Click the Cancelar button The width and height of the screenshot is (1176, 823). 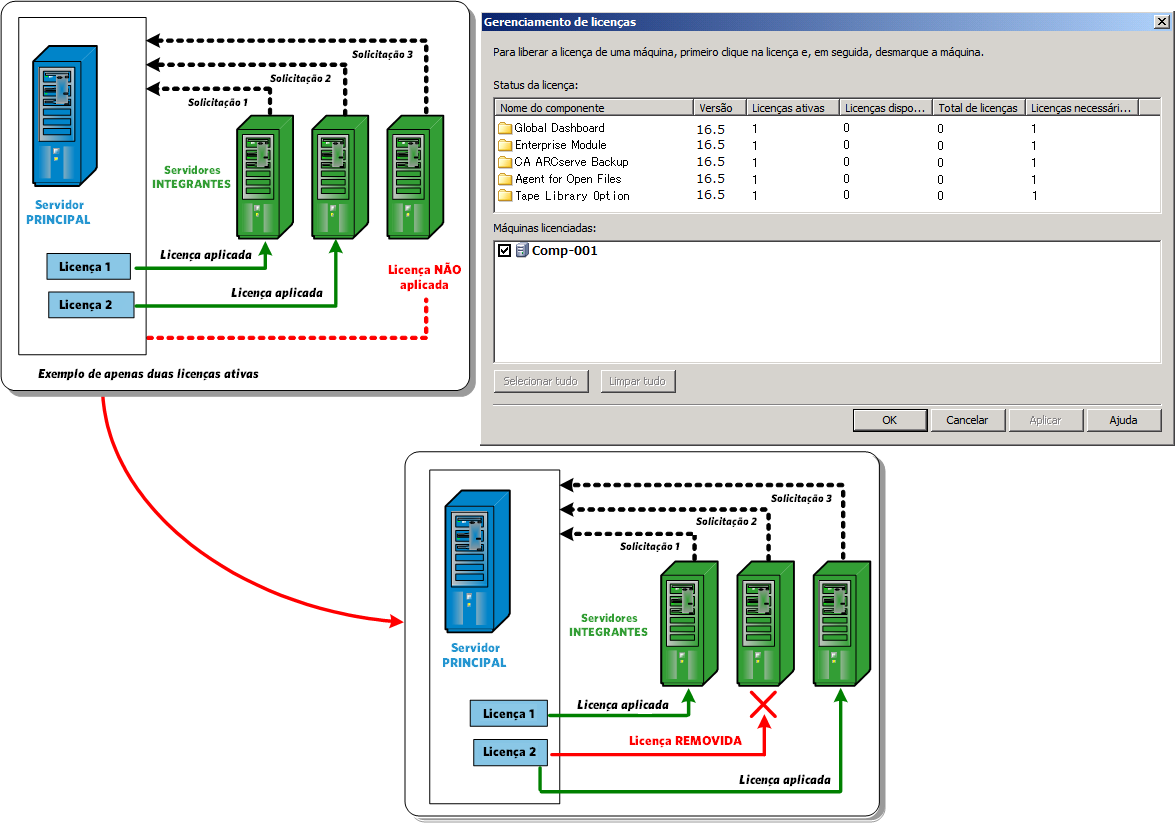tap(968, 420)
